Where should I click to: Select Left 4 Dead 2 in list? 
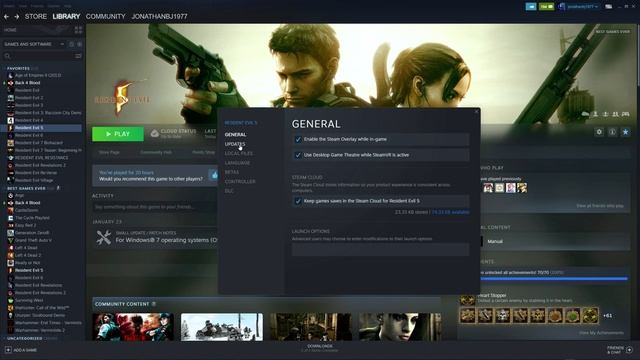point(28,255)
